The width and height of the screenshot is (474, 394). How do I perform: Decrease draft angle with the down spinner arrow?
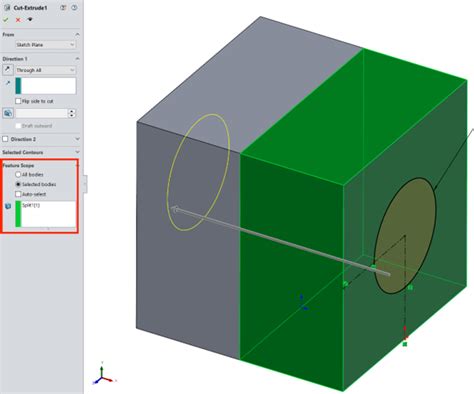[72, 116]
